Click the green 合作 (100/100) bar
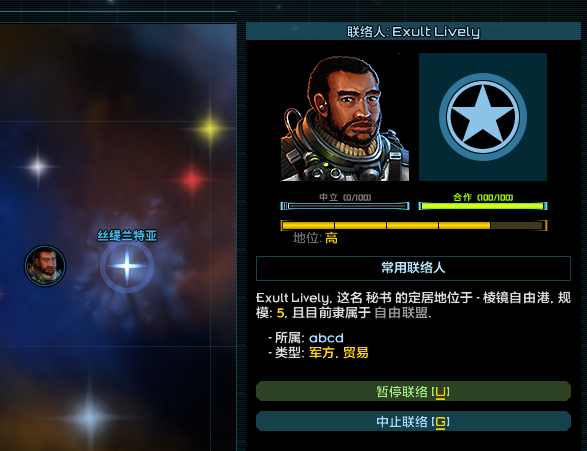587x451 pixels. (483, 205)
